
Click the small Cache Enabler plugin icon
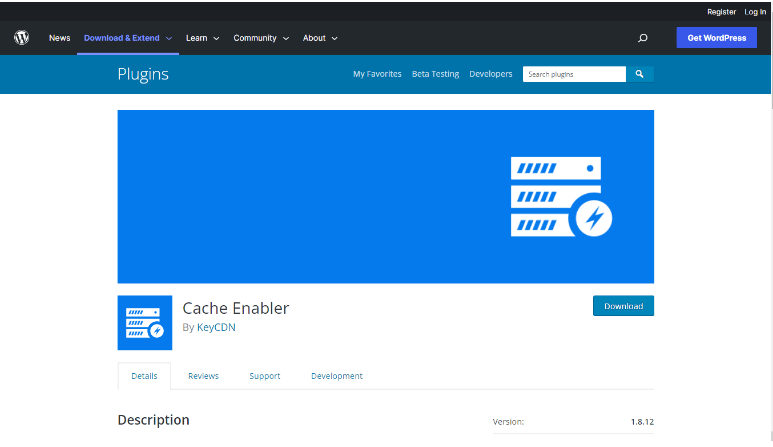(145, 323)
